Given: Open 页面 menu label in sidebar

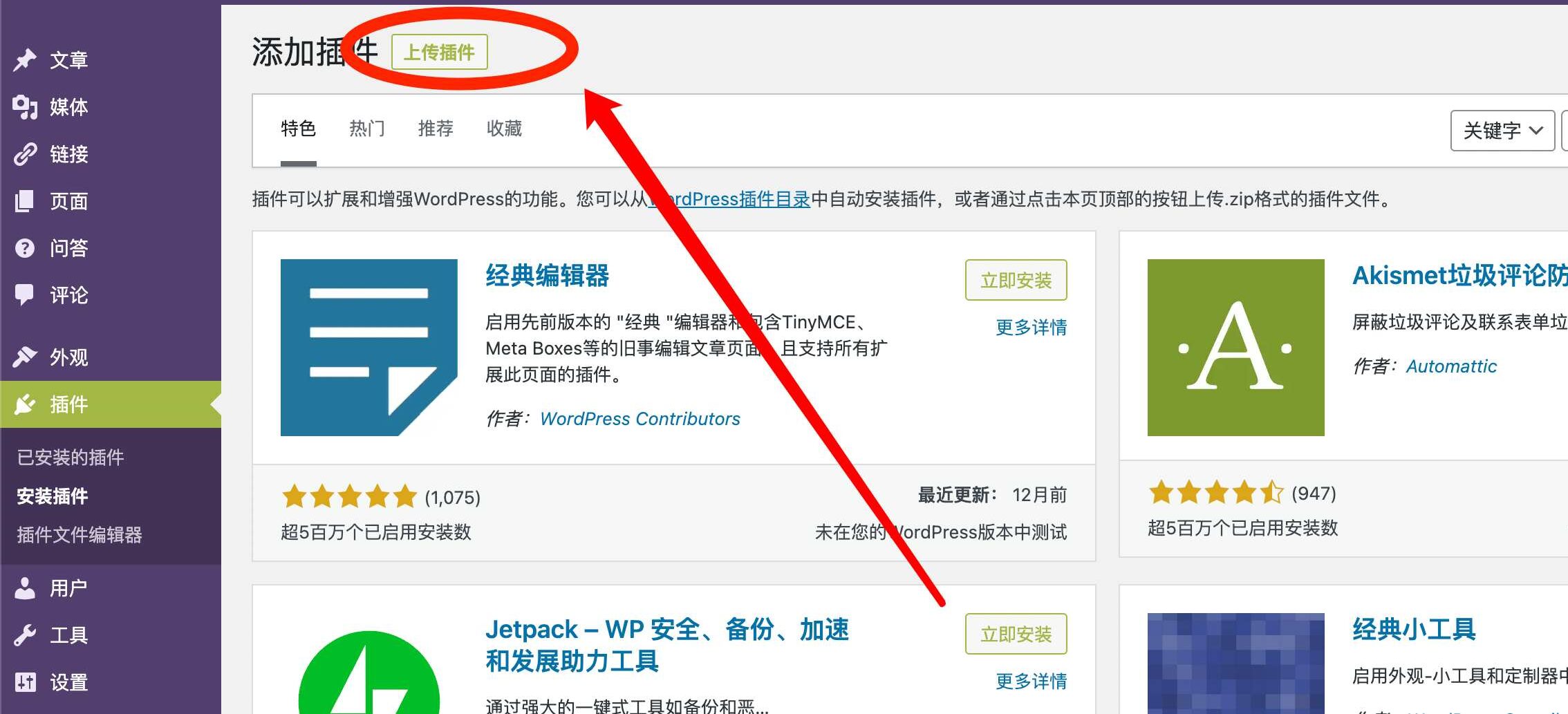Looking at the screenshot, I should coord(68,201).
